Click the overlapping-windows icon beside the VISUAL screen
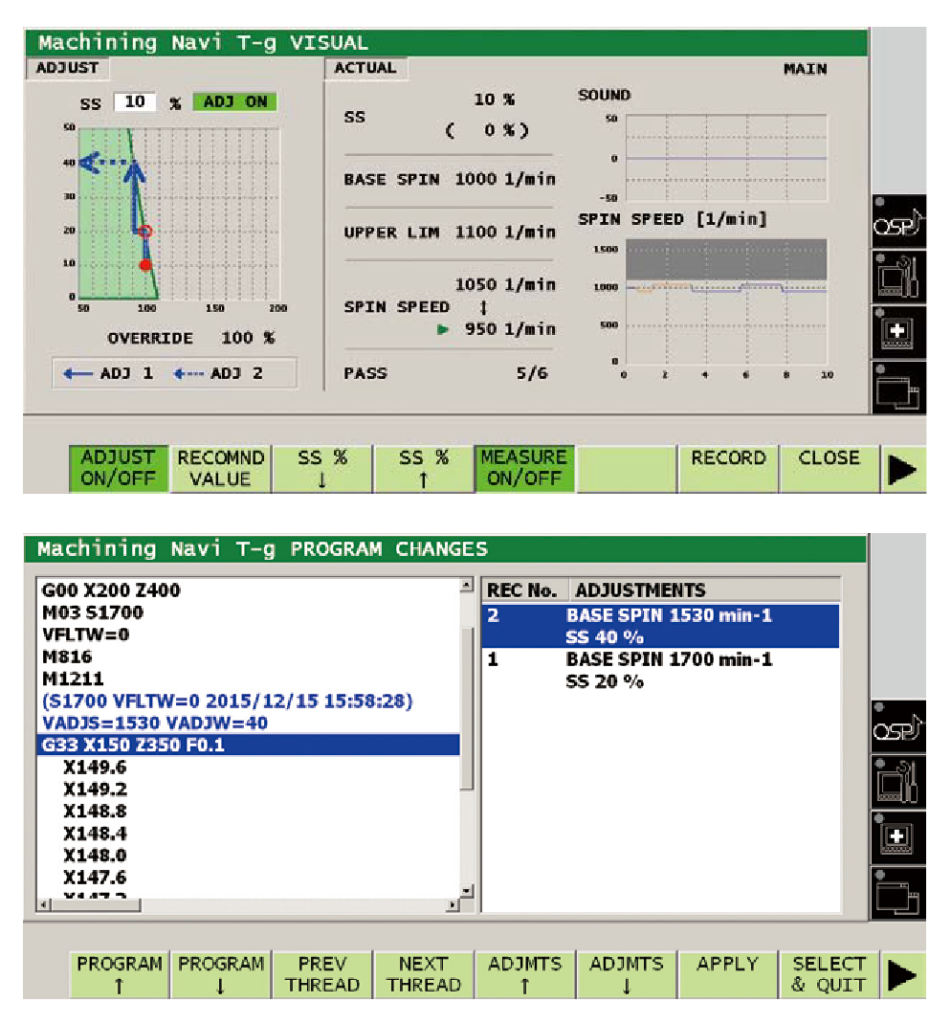951x1024 pixels. [x=899, y=388]
